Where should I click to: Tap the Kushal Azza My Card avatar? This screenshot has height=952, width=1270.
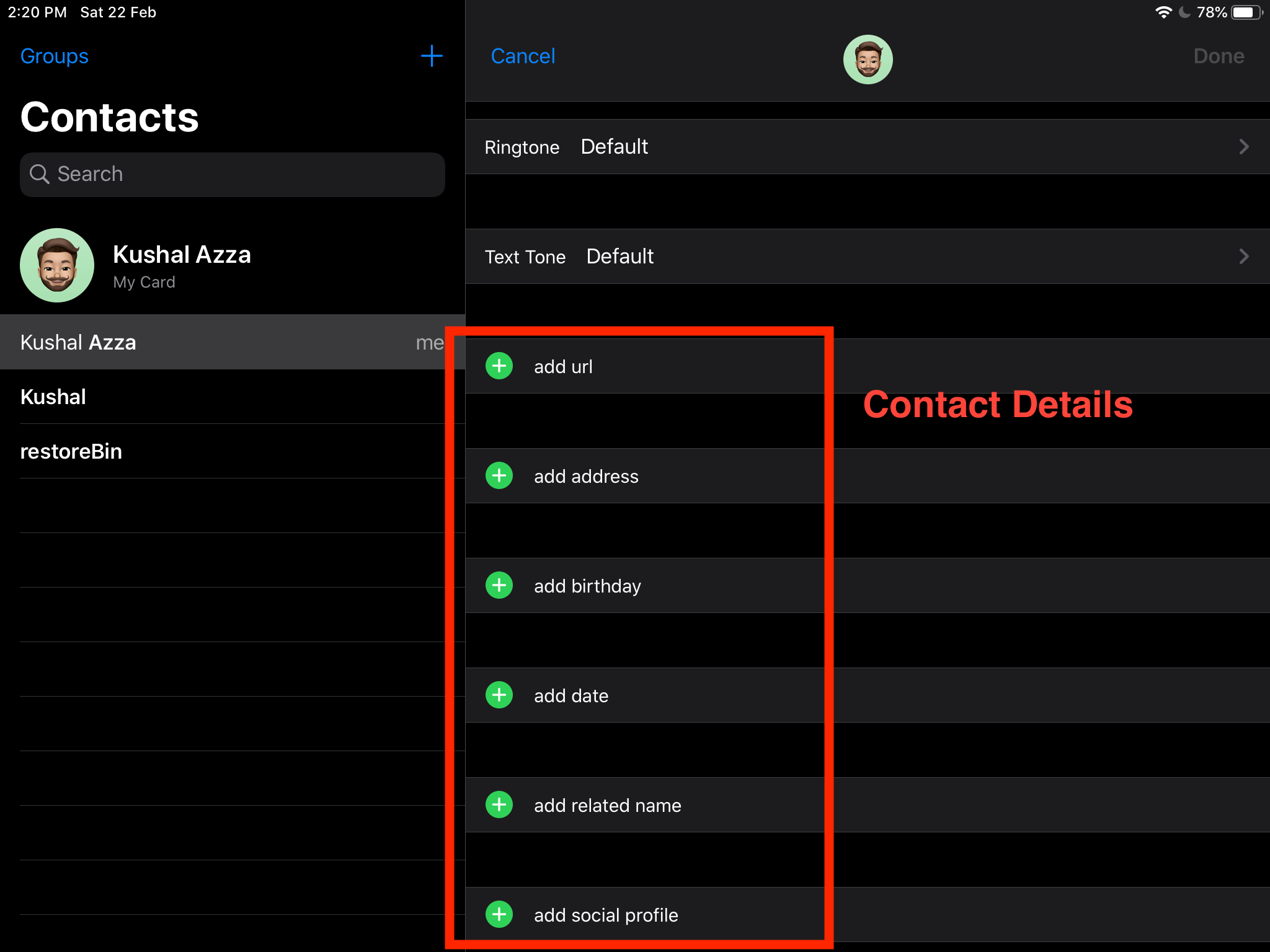coord(57,265)
